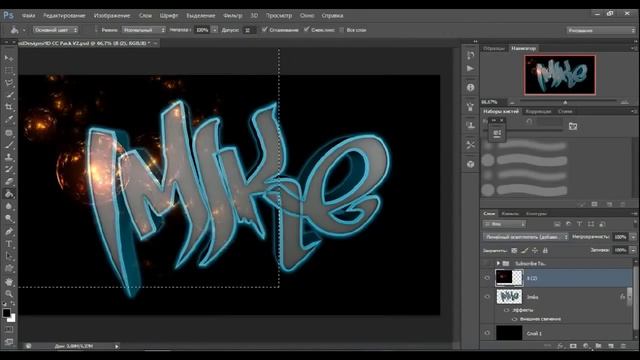Screen dimensions: 640x360
Task: Hide the Imike layer eye icon
Action: [x=487, y=297]
